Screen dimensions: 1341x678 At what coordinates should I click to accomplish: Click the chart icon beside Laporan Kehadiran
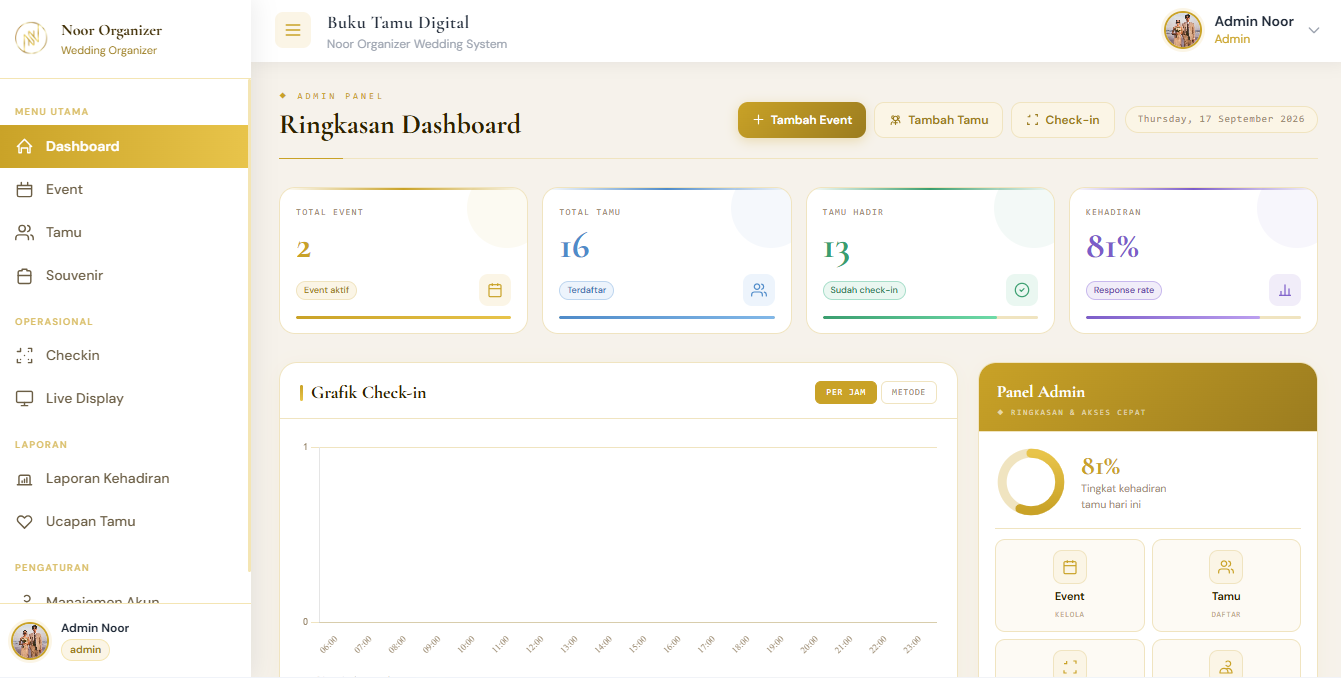[25, 478]
